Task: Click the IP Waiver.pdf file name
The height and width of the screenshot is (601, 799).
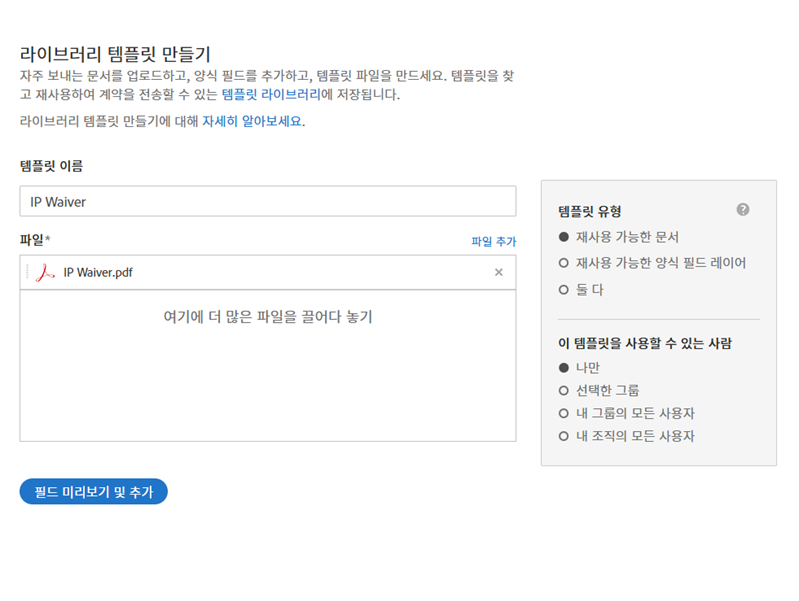Action: 98,272
